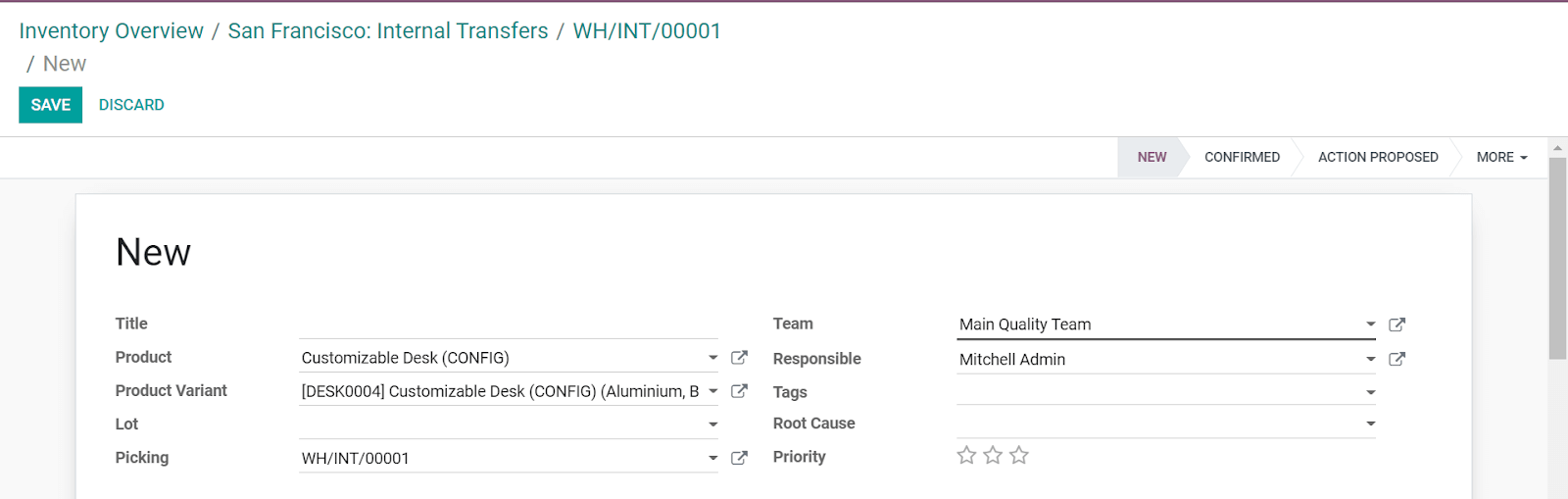Expand the Responsible dropdown arrow
Image resolution: width=1568 pixels, height=499 pixels.
(x=1371, y=359)
